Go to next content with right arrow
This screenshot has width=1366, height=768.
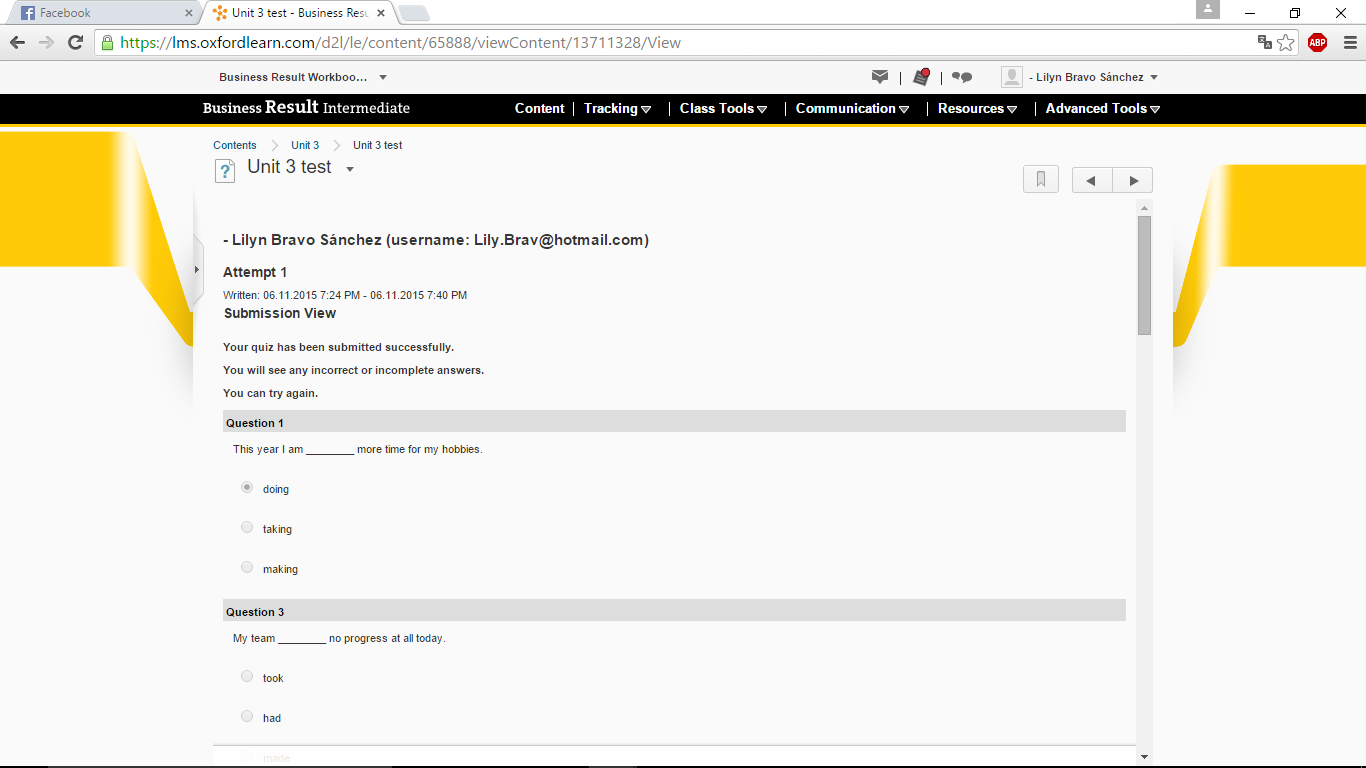[1133, 180]
